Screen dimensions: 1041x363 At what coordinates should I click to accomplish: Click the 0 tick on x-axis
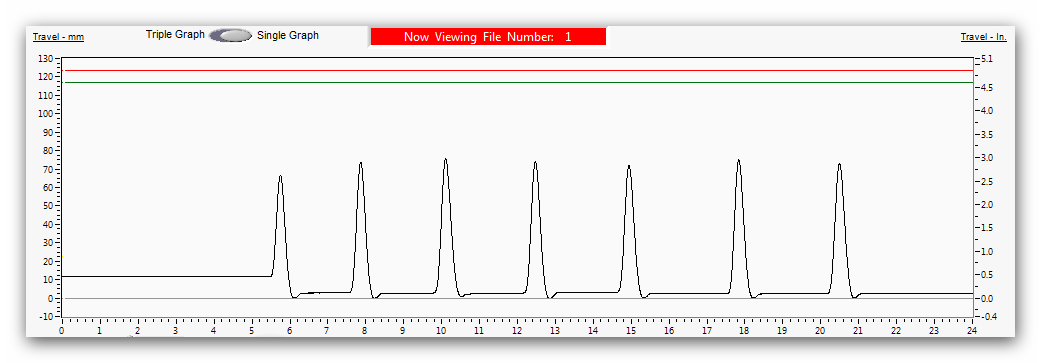coord(62,330)
